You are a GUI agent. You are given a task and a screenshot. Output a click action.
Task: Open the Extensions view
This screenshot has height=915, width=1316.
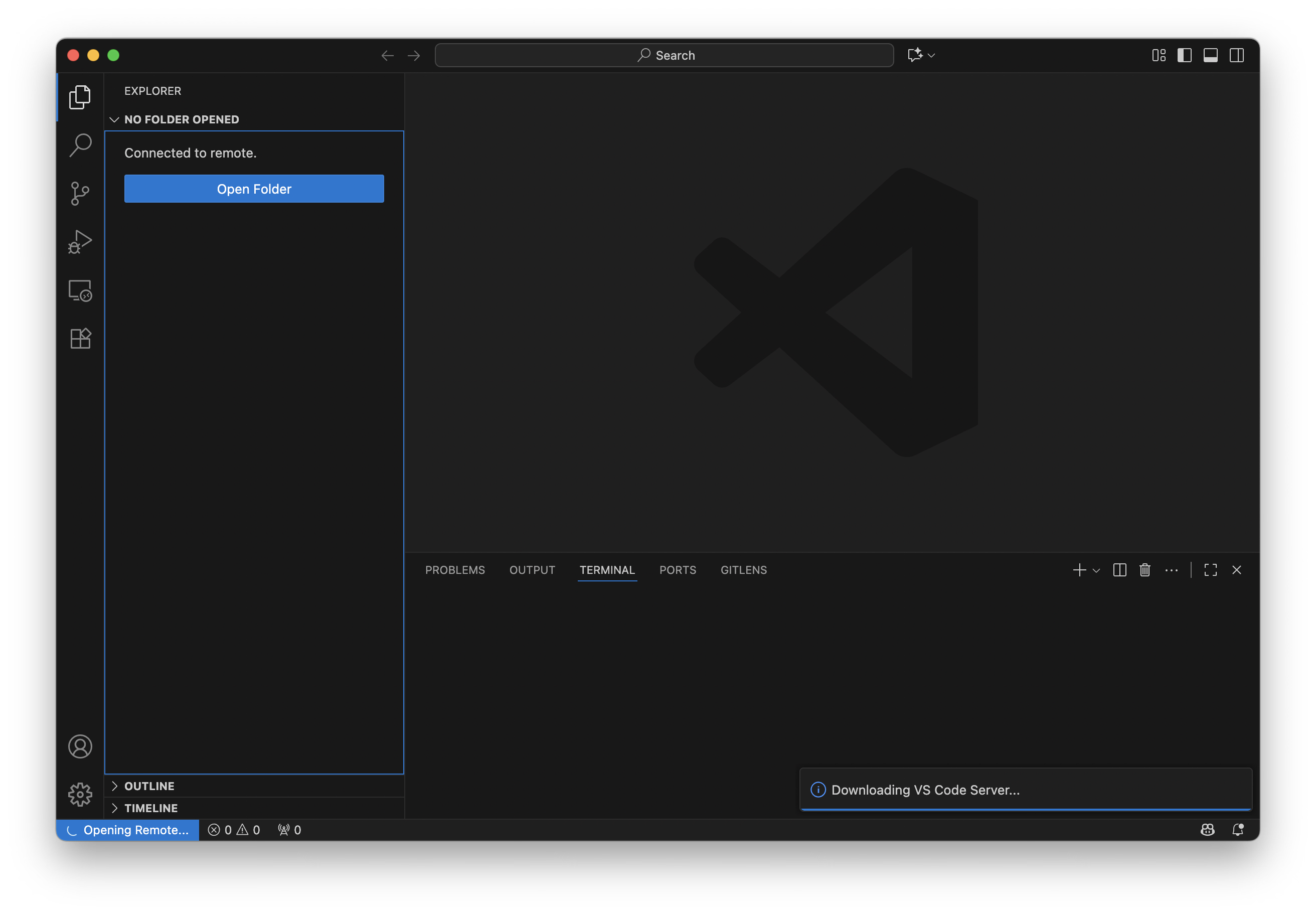click(x=80, y=338)
